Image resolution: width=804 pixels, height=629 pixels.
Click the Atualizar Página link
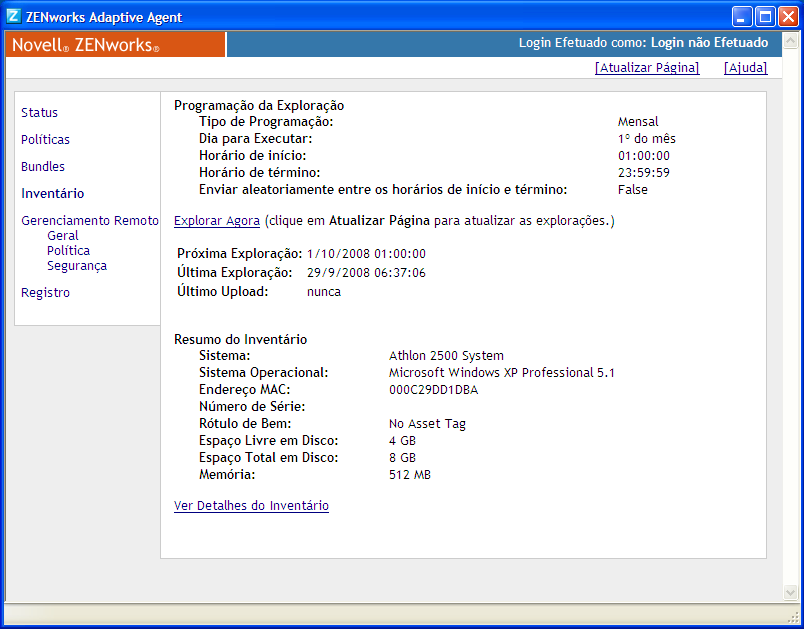pos(646,68)
